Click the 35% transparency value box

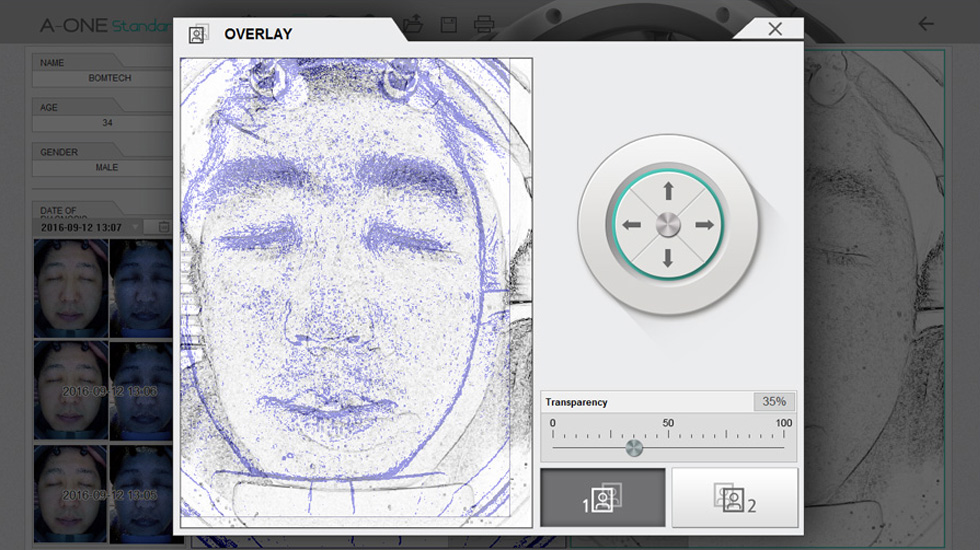pyautogui.click(x=774, y=402)
